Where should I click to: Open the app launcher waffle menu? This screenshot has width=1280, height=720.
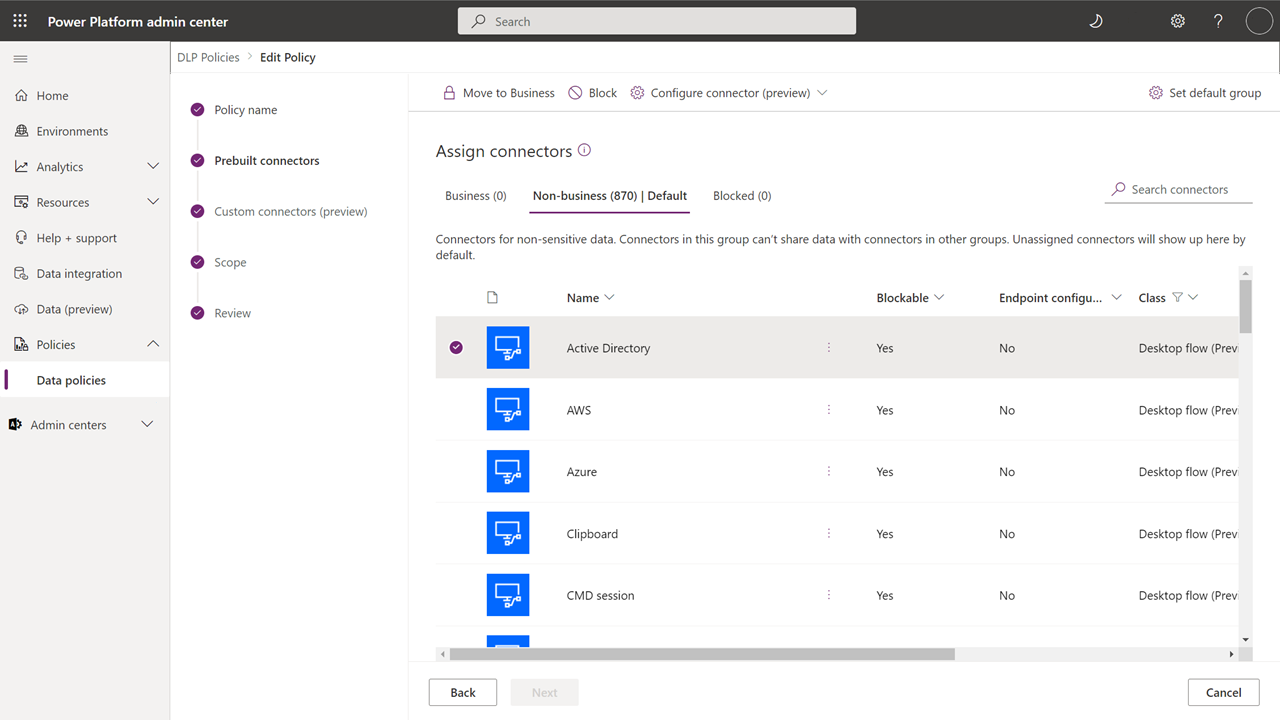[19, 20]
